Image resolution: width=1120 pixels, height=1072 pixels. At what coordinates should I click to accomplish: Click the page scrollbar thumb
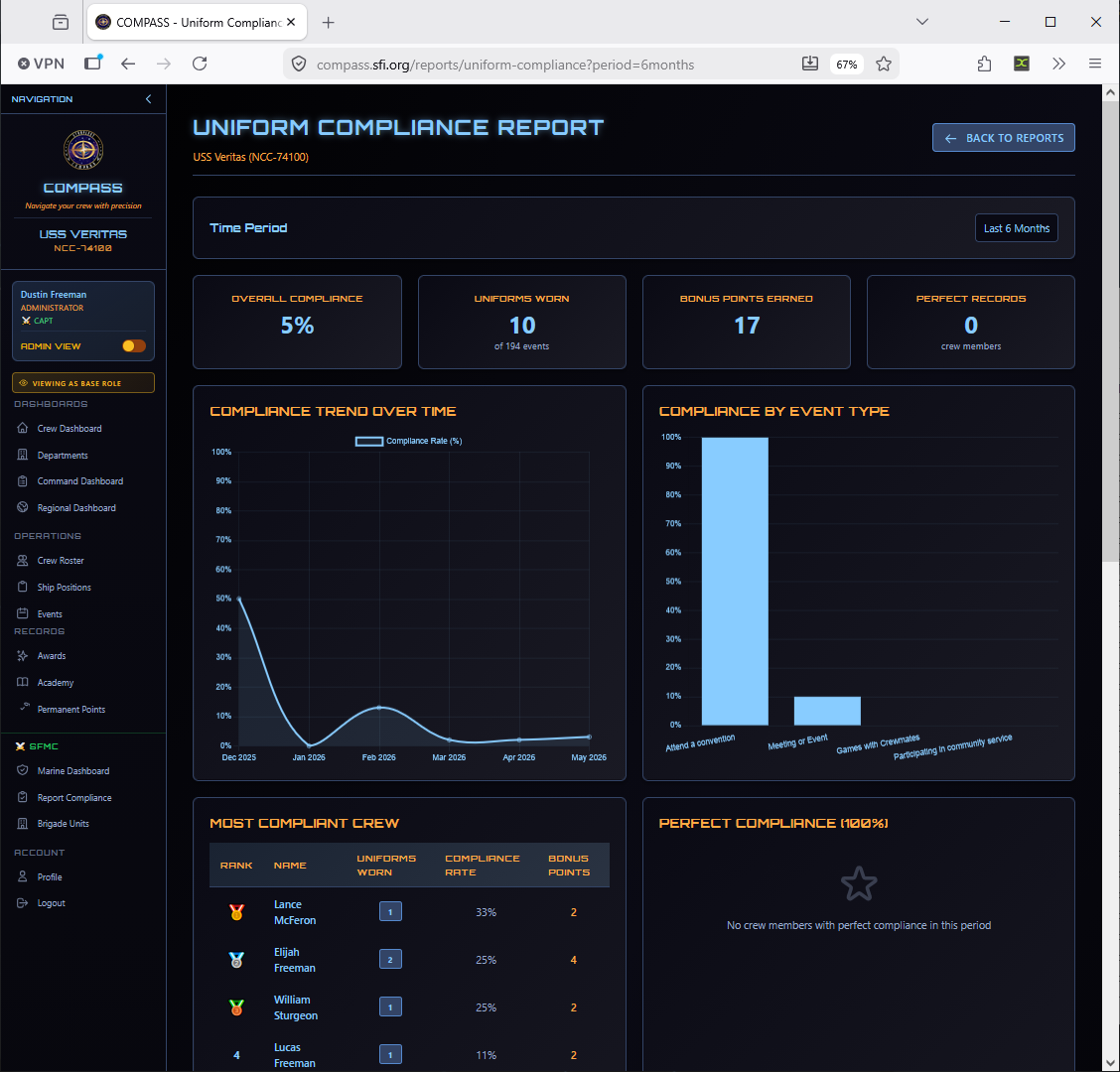coord(1110,331)
